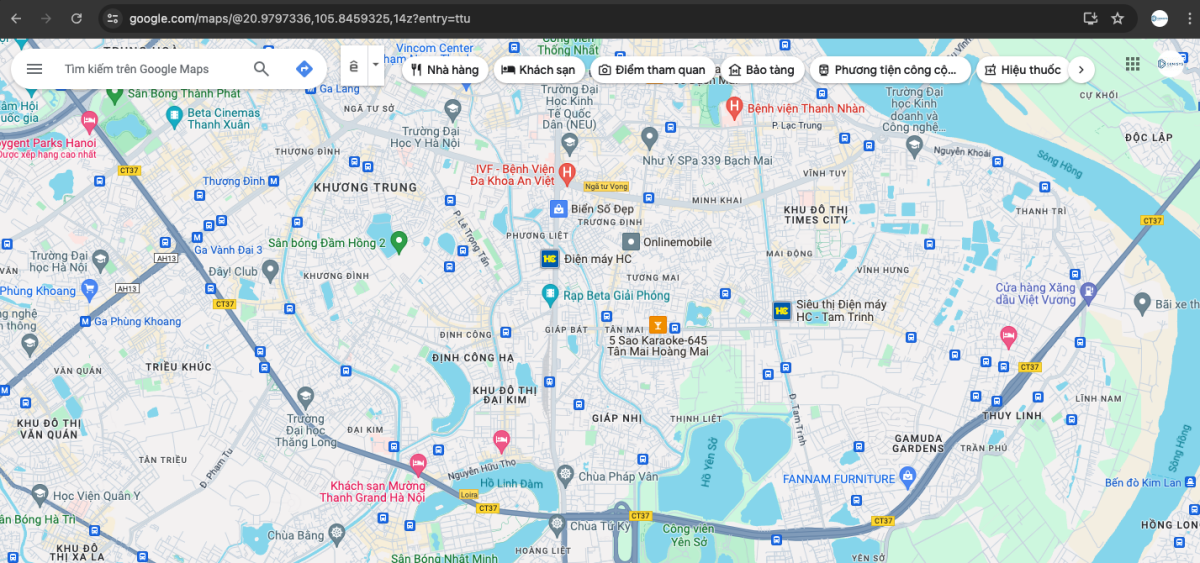Click the Sân bóng Đầm Hồng 2 green pin
This screenshot has height=563, width=1200.
[x=399, y=240]
